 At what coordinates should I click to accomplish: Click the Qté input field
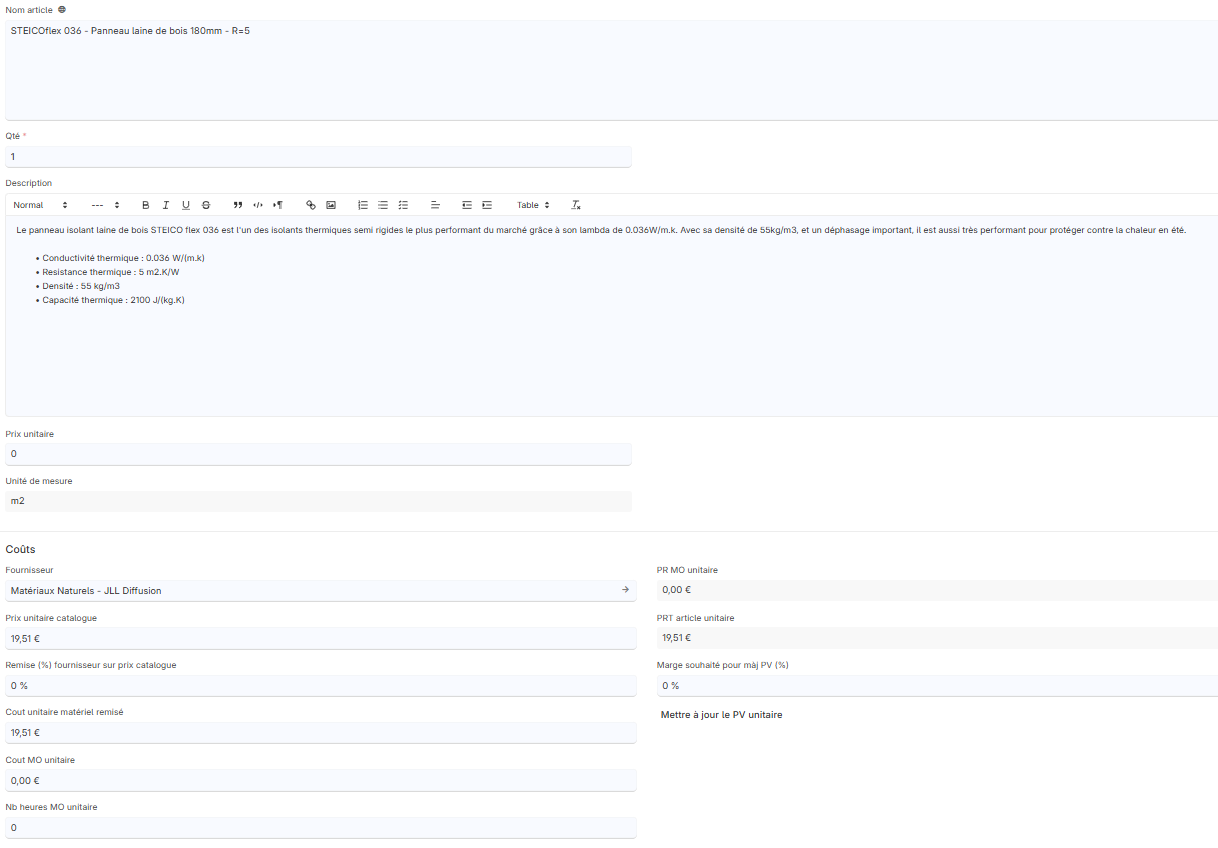(x=318, y=157)
